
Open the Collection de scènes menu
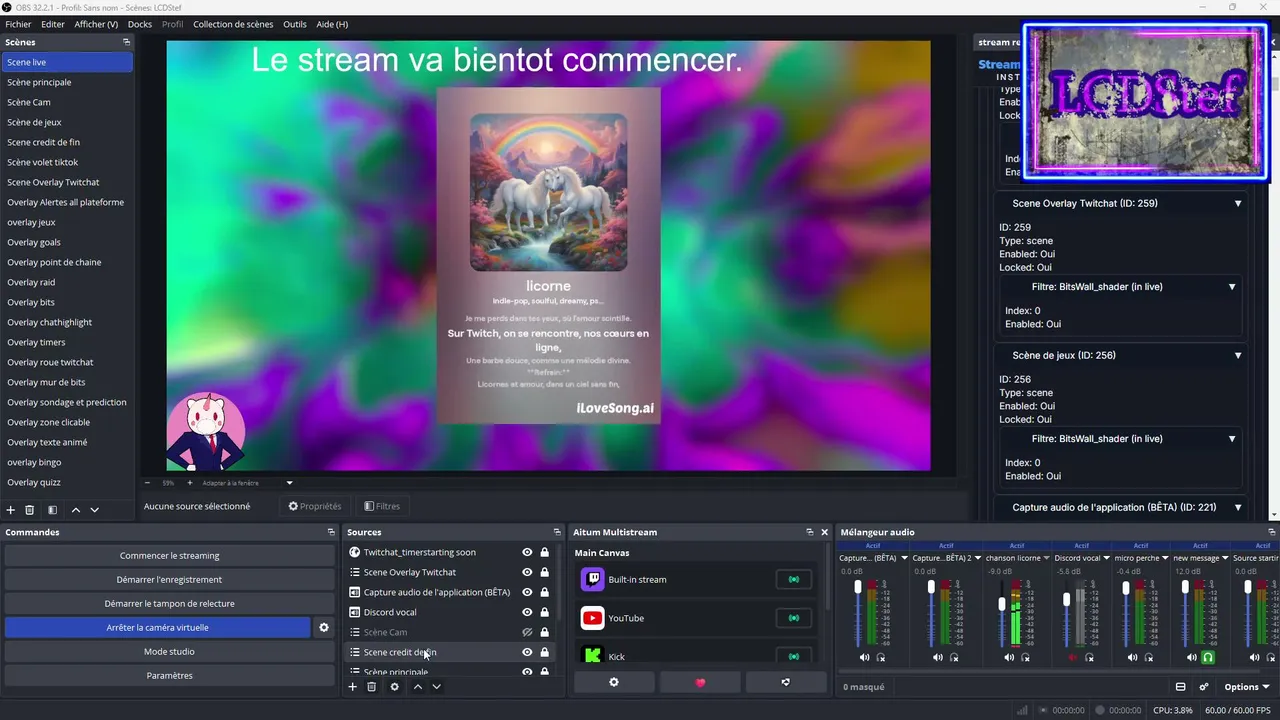(x=233, y=24)
